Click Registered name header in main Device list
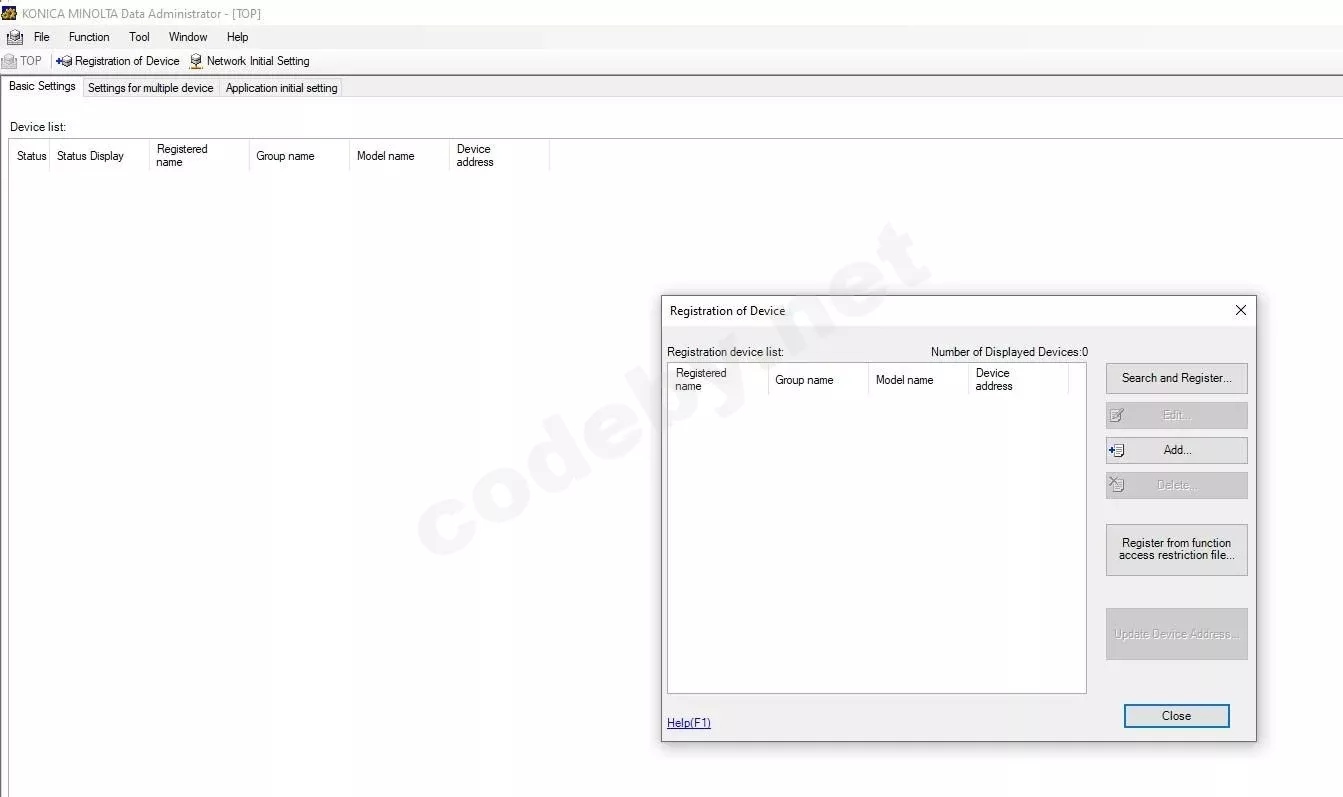1343x797 pixels. coord(199,156)
